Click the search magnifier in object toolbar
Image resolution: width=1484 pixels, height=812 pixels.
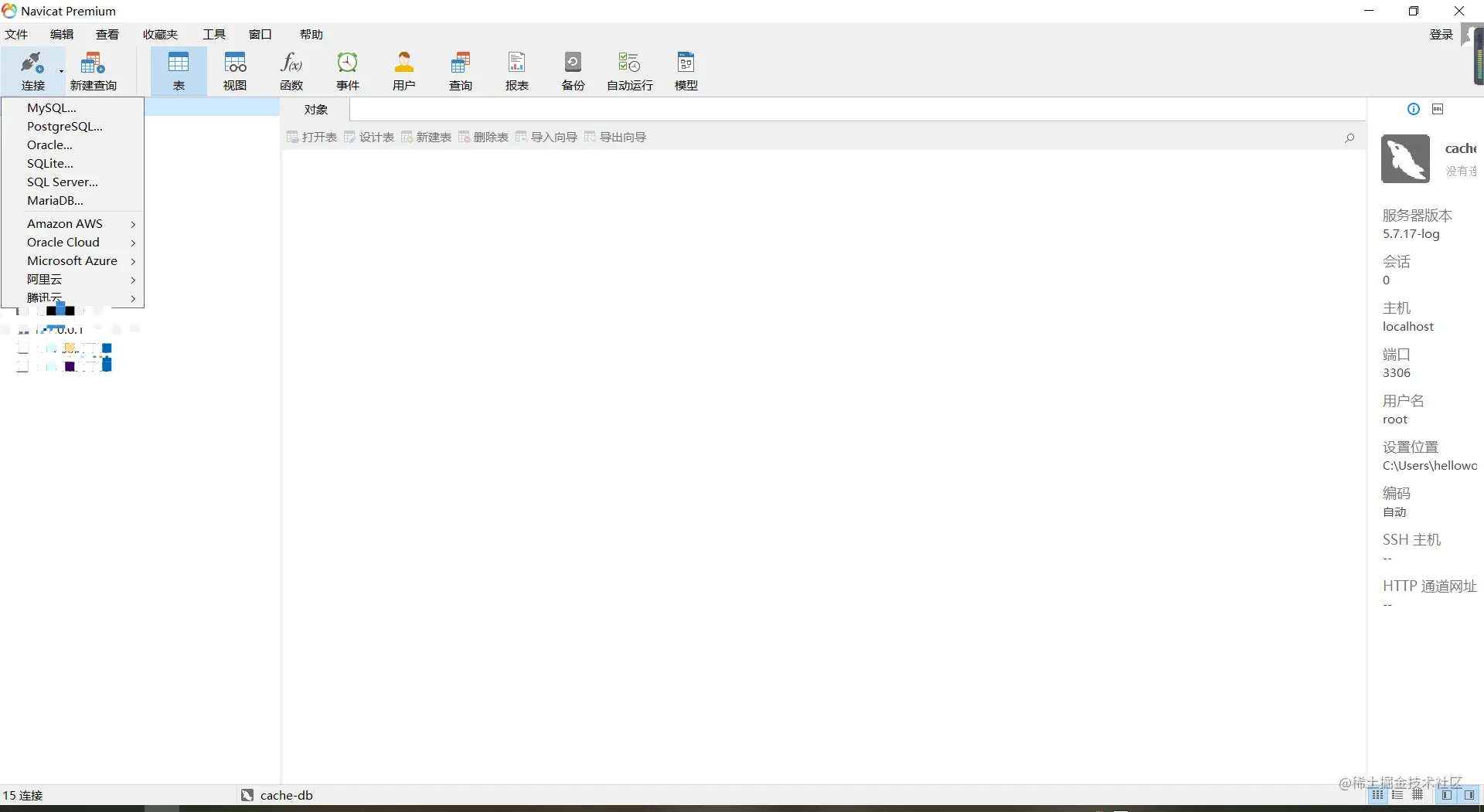pyautogui.click(x=1350, y=138)
